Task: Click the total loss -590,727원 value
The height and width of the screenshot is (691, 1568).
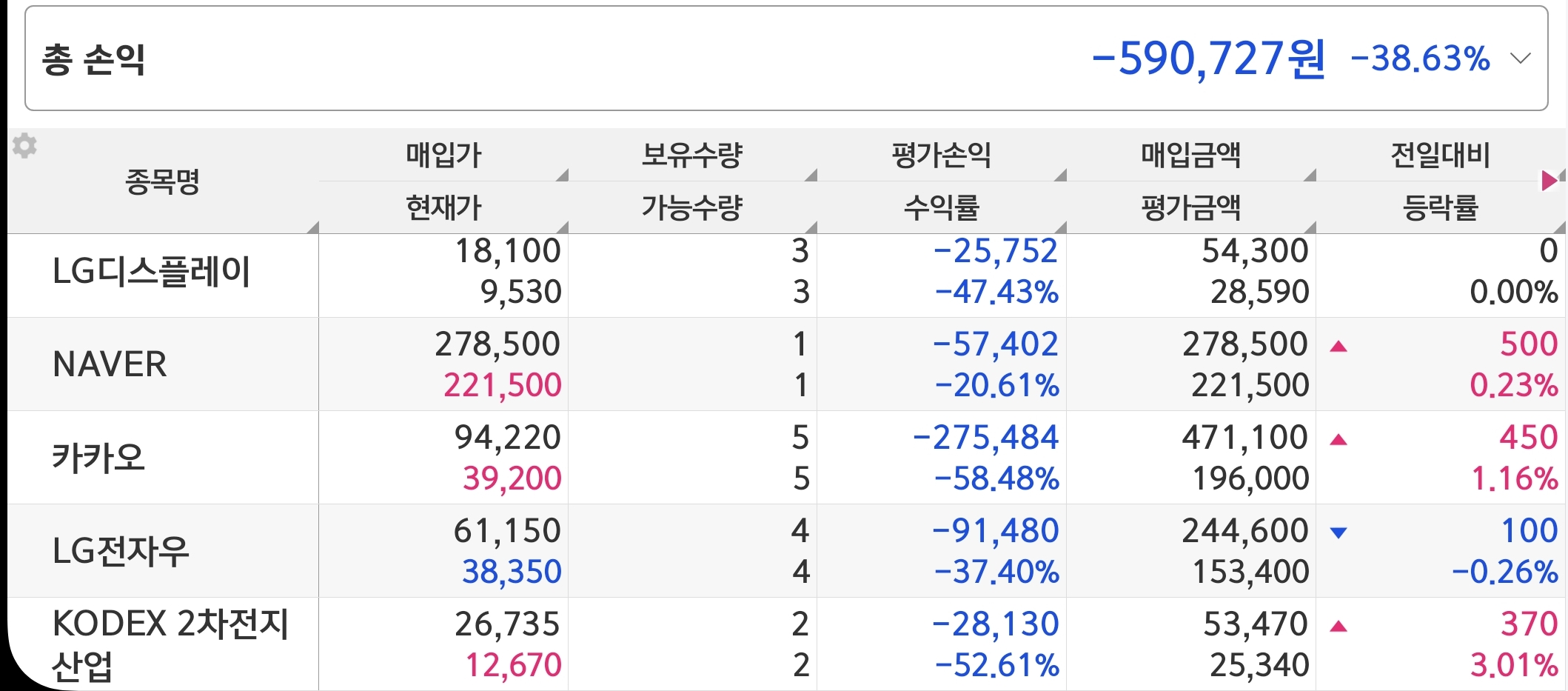Action: 1209,59
